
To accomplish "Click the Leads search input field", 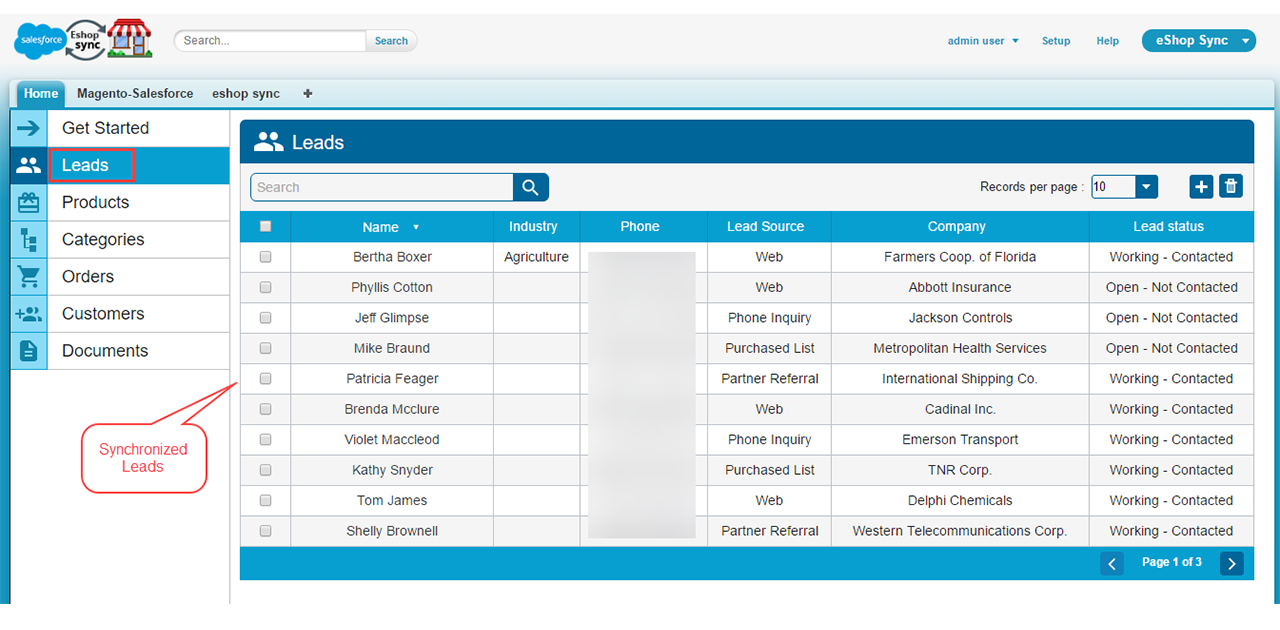I will coord(382,187).
